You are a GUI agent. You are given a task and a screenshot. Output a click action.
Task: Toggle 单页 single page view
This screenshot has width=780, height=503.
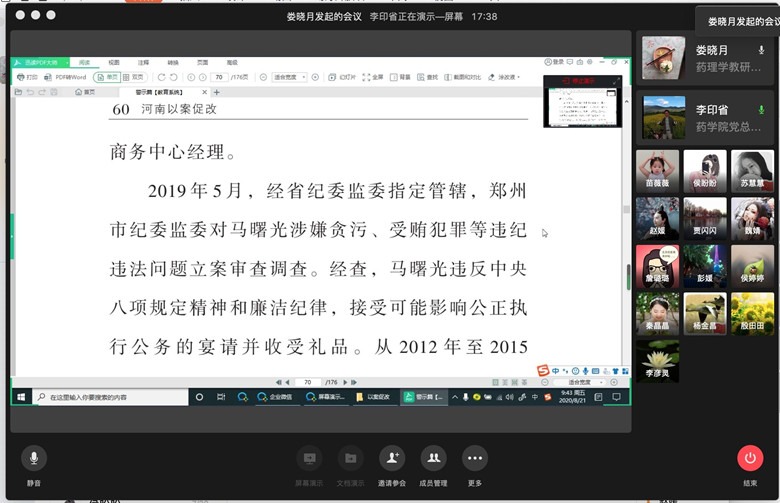click(x=107, y=77)
